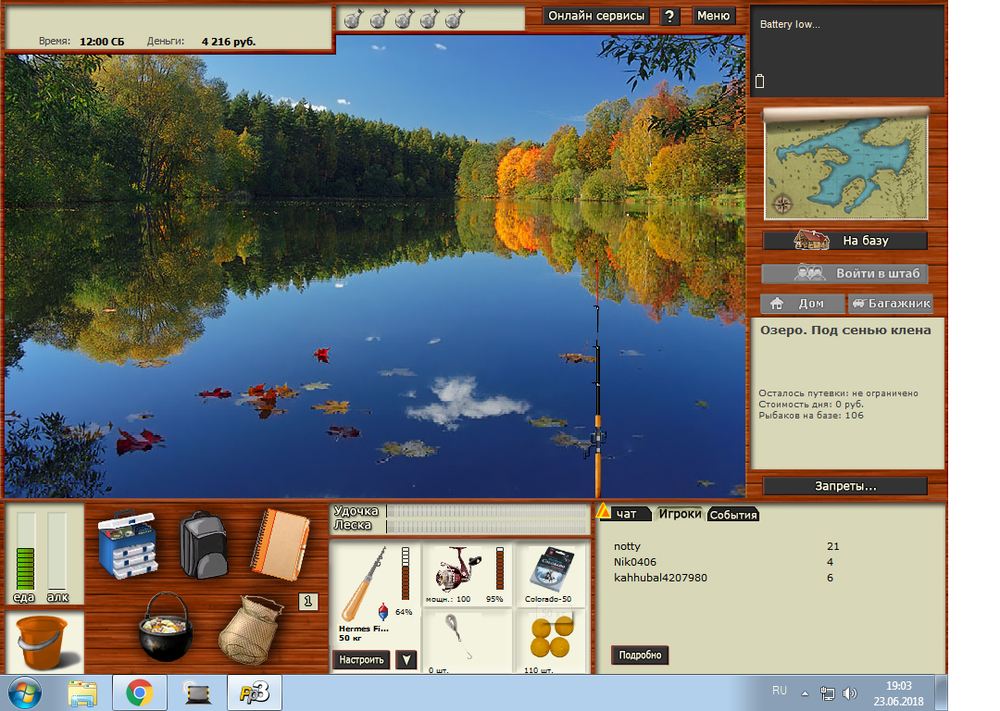Click the На базу button
This screenshot has height=711, width=1000.
[x=845, y=241]
